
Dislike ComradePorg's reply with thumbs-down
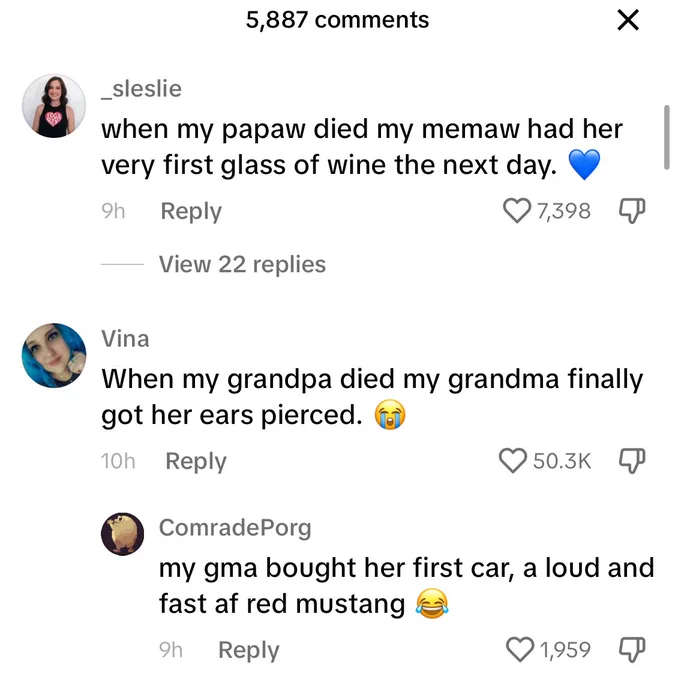(632, 650)
